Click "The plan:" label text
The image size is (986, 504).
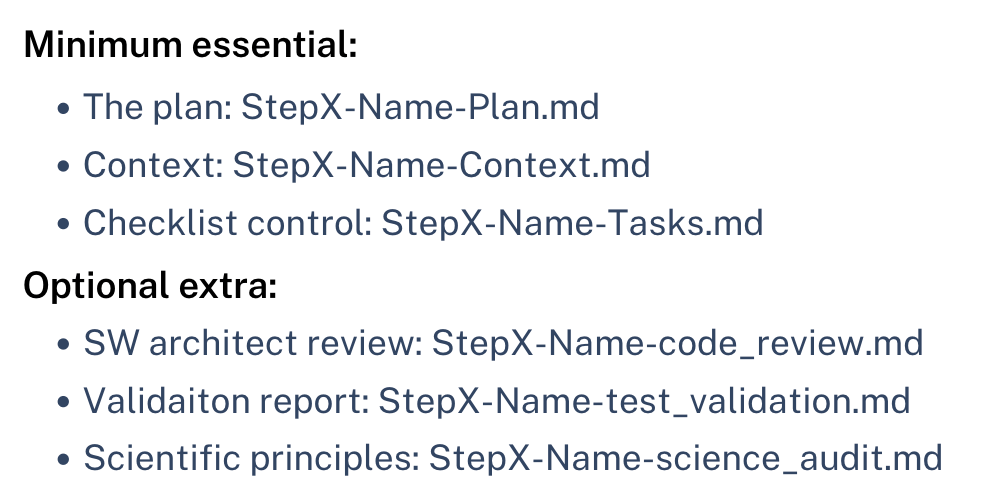pyautogui.click(x=157, y=106)
